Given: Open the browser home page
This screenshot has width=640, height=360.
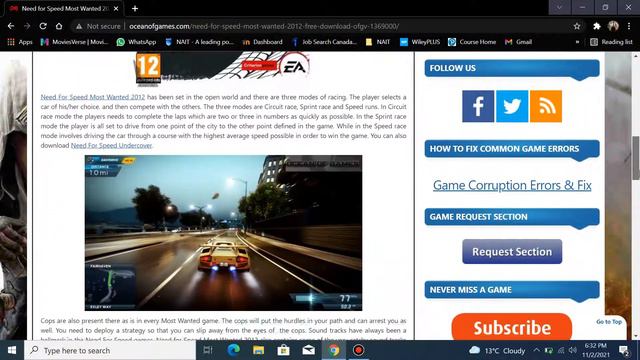Looking at the screenshot, I should (x=59, y=26).
